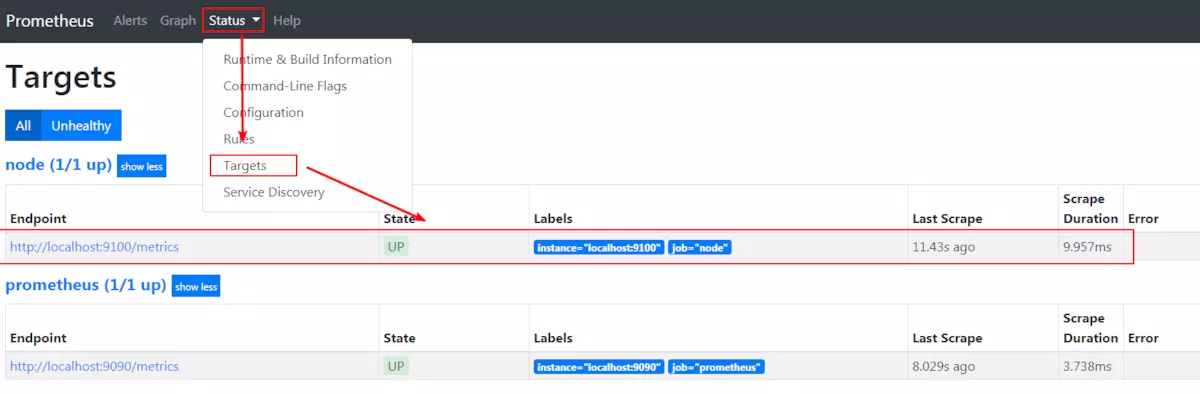Open Service Discovery menu entry
The width and height of the screenshot is (1200, 394).
point(274,192)
